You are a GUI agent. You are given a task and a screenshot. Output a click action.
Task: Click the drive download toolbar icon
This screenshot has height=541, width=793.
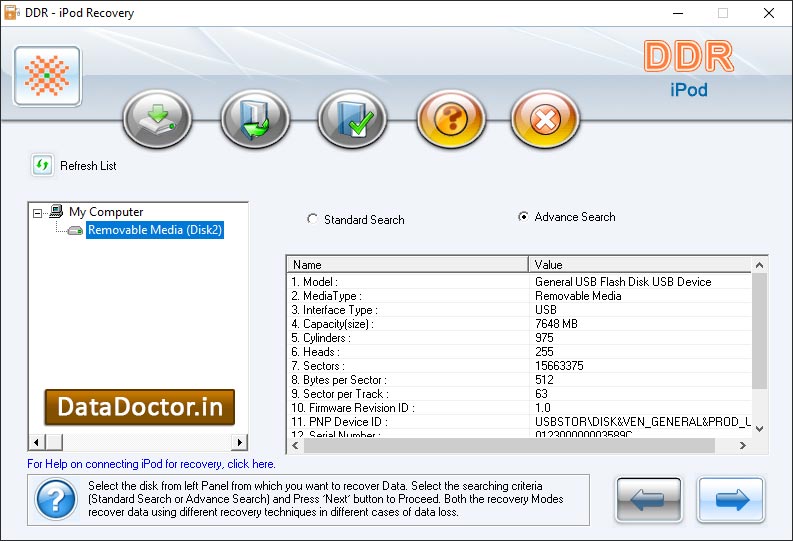158,119
